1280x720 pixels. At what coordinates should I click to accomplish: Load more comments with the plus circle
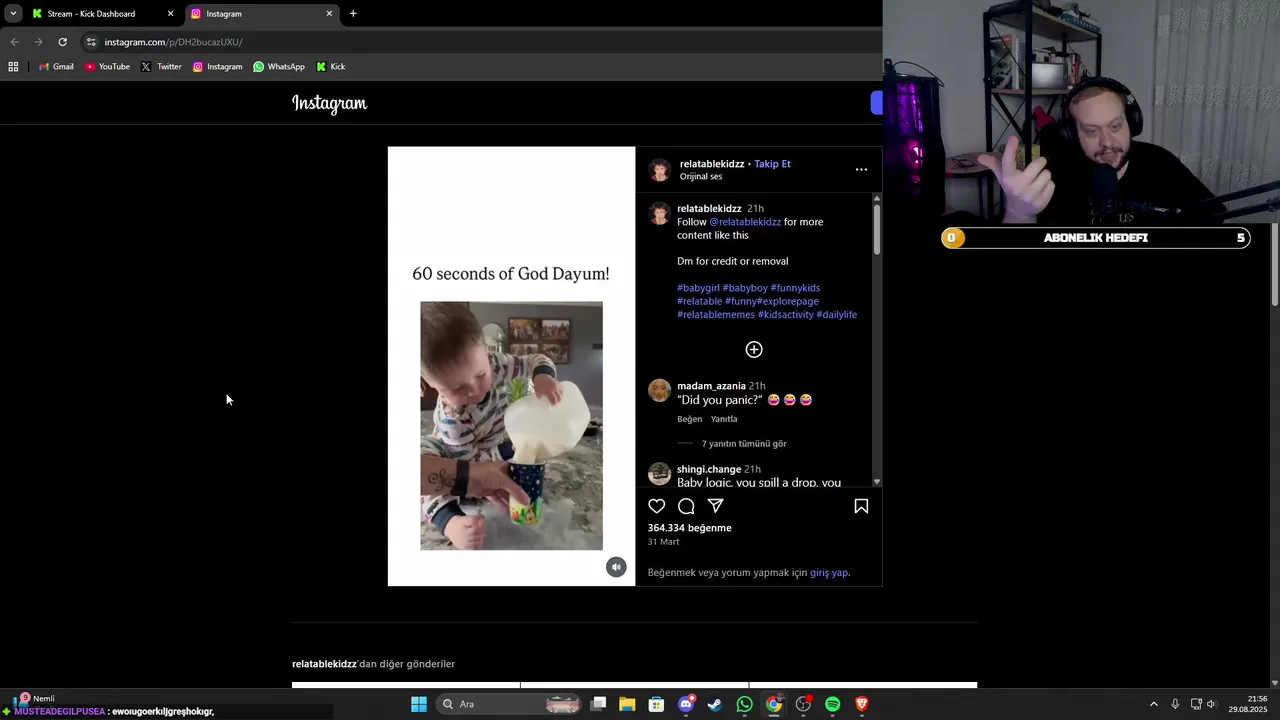pyautogui.click(x=754, y=349)
